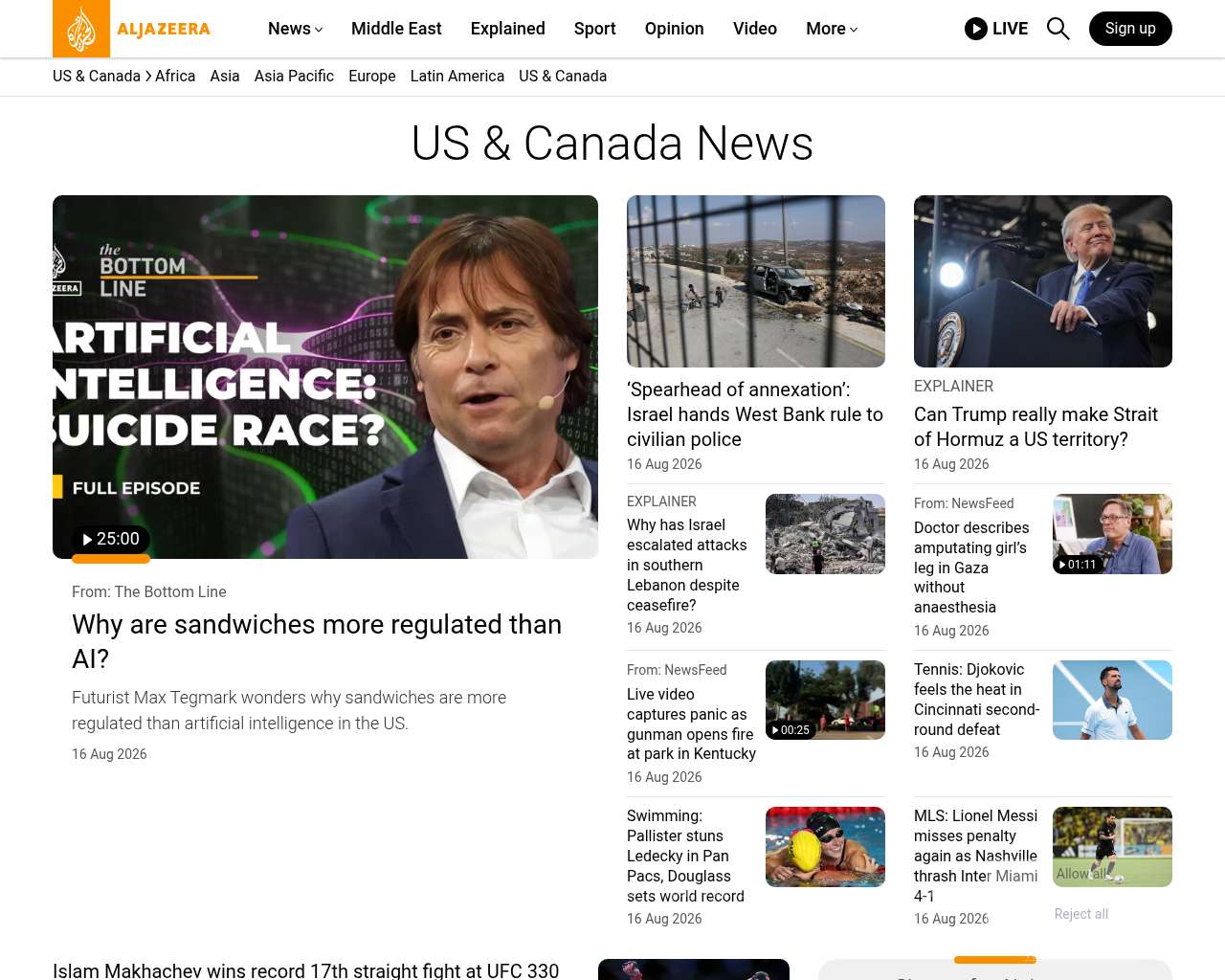Image resolution: width=1225 pixels, height=980 pixels.
Task: Click the US & Canada breadcrumb label
Action: coord(97,76)
